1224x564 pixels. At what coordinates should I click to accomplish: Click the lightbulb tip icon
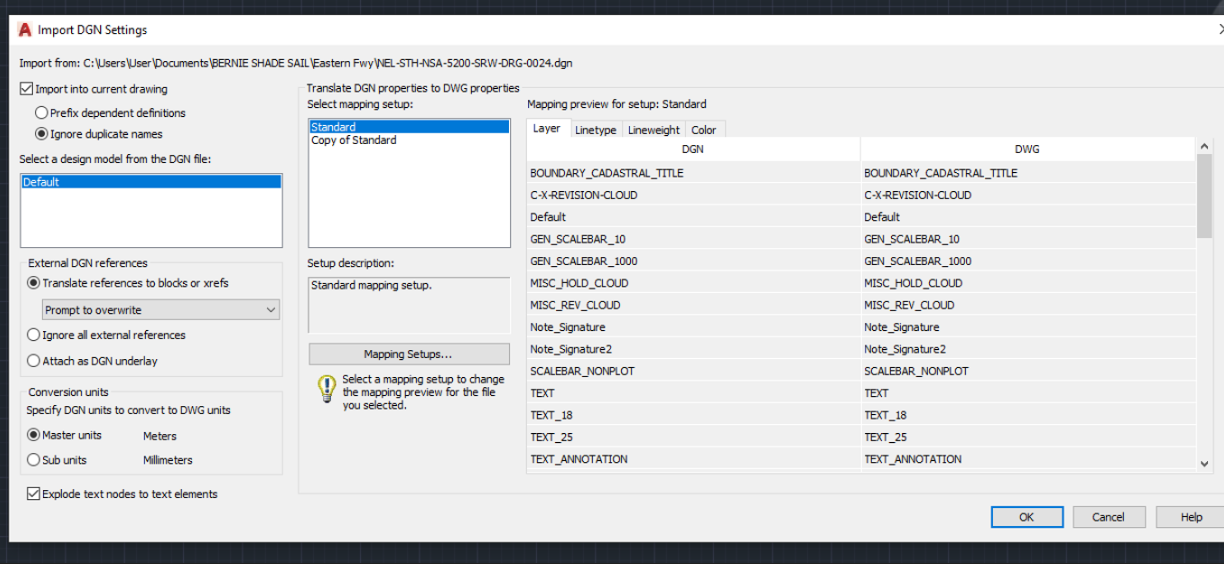[326, 389]
